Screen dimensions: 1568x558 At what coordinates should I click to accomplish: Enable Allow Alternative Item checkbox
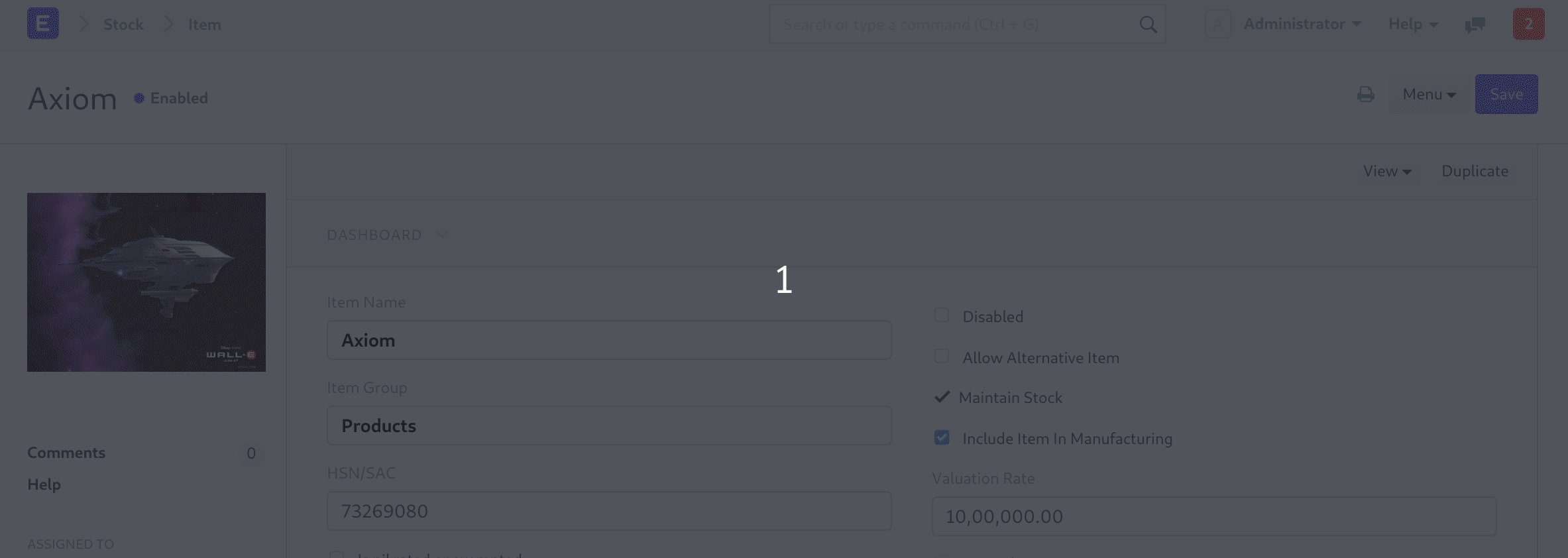(942, 357)
